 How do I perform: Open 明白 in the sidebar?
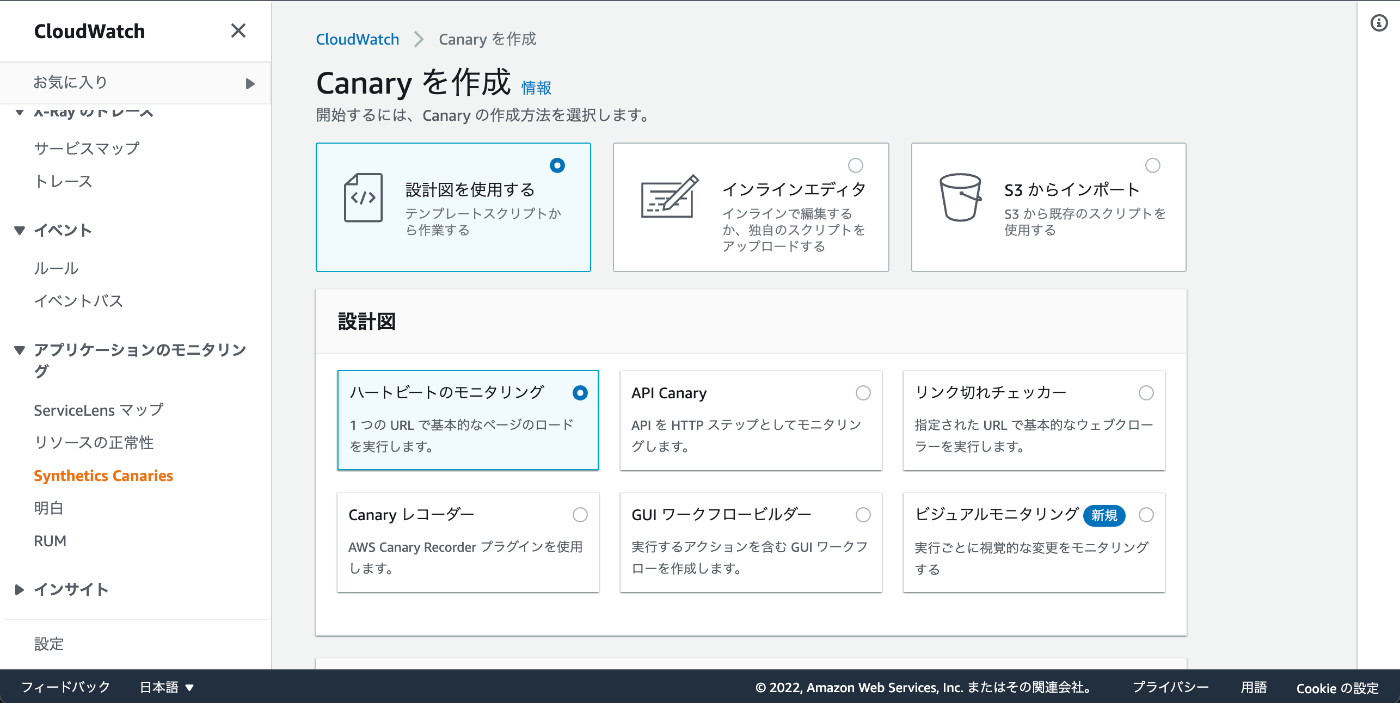coord(49,508)
